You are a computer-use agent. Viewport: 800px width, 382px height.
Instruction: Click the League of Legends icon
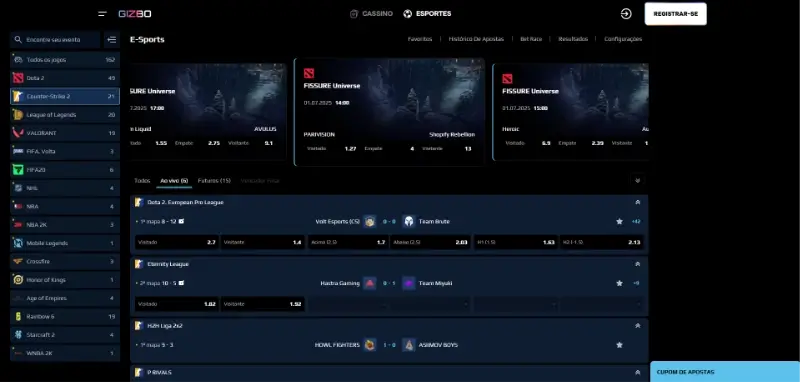pyautogui.click(x=18, y=115)
